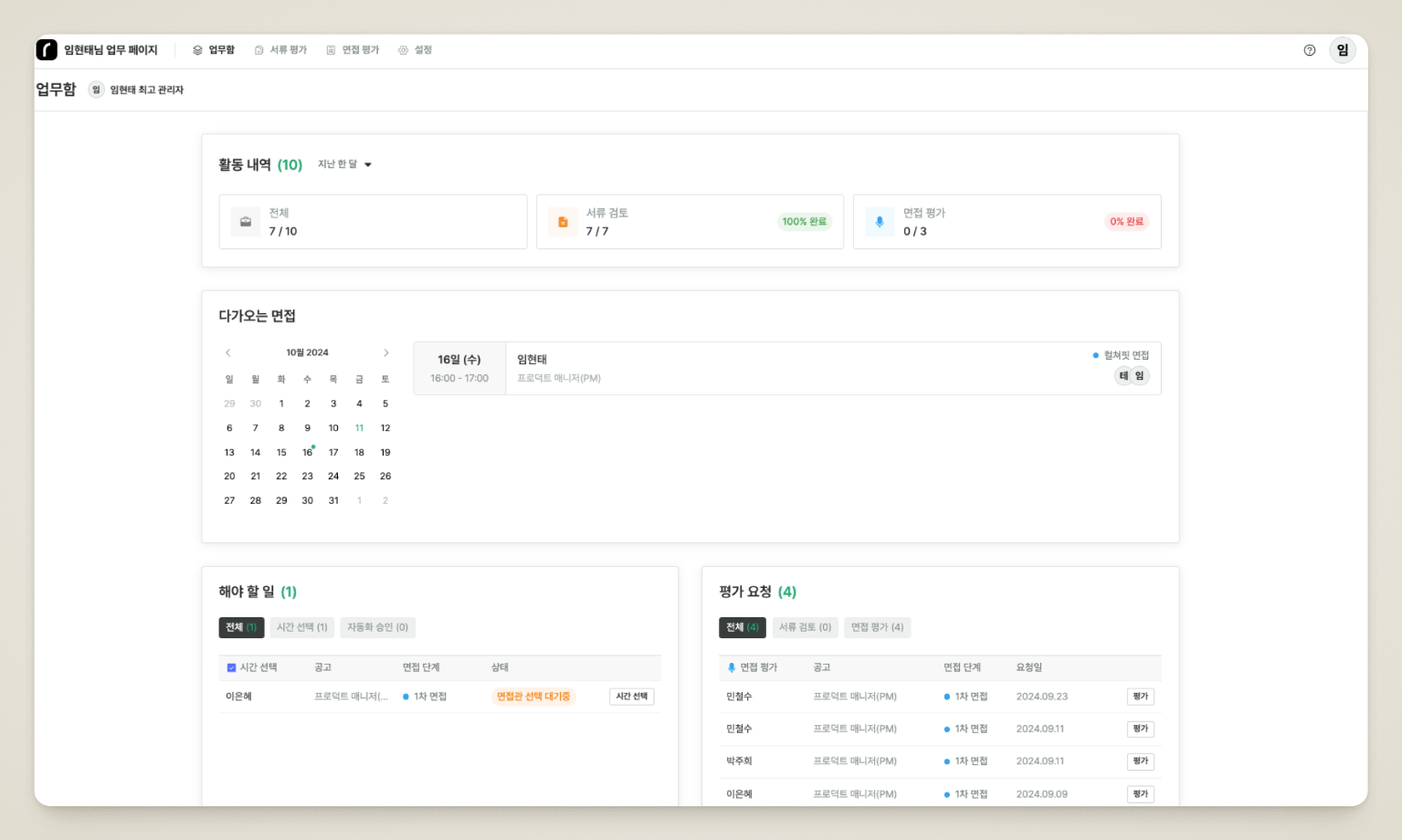1402x840 pixels.
Task: Click 평가 button for 박주희
Action: 1140,761
